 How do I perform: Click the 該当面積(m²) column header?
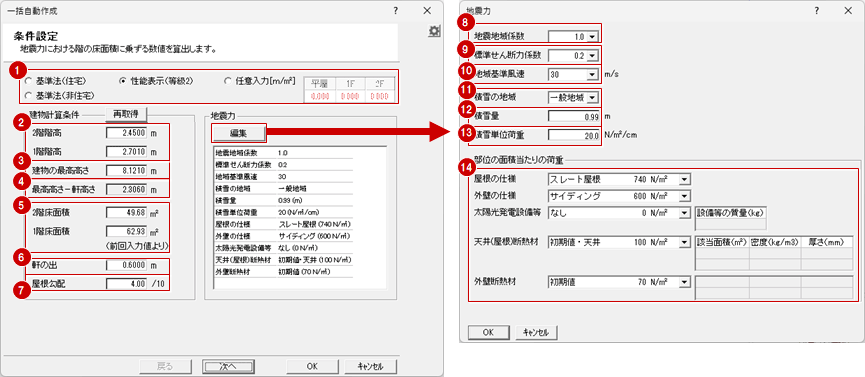pyautogui.click(x=723, y=242)
